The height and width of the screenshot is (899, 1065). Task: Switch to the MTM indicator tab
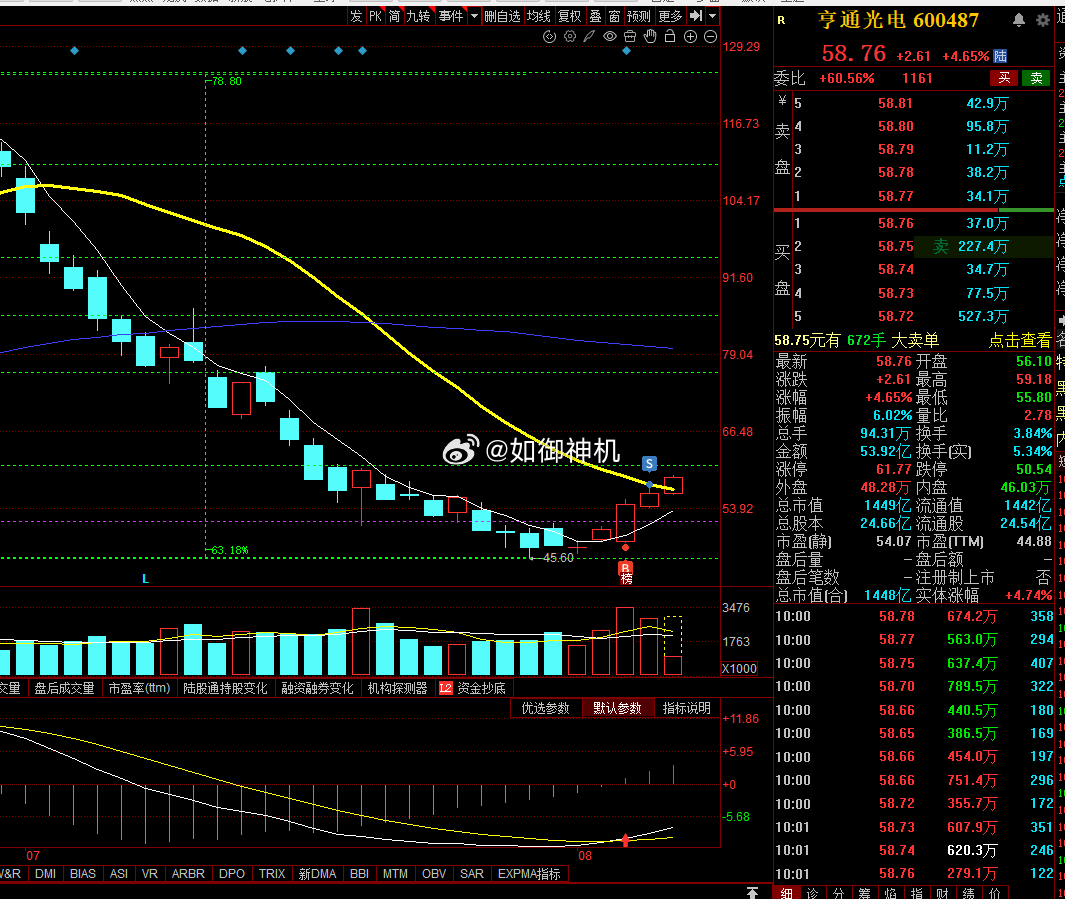tap(395, 874)
